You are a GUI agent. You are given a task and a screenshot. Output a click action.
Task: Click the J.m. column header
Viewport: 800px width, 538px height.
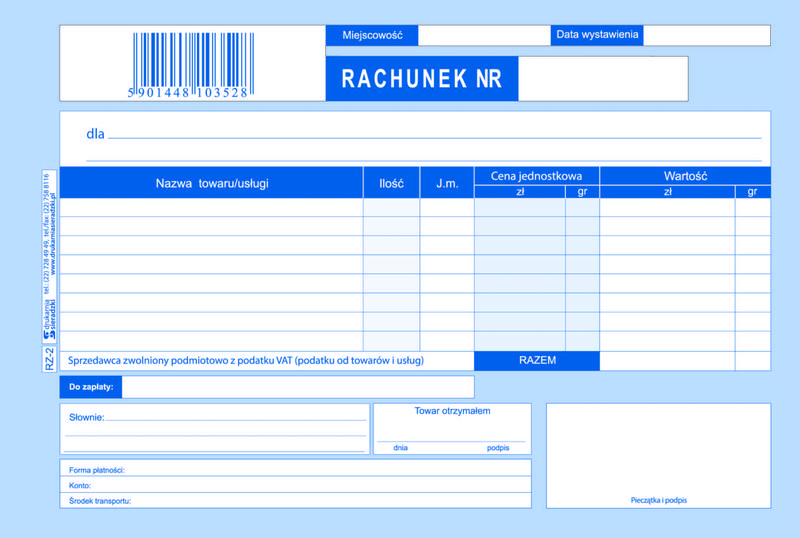pos(446,183)
